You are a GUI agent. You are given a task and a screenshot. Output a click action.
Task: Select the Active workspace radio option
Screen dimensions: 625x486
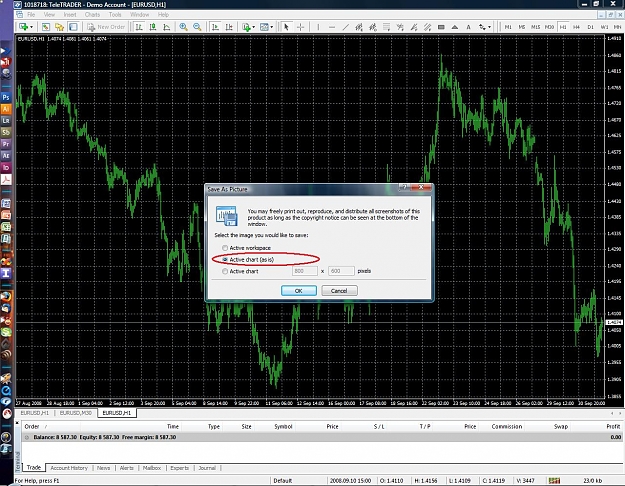[x=225, y=248]
